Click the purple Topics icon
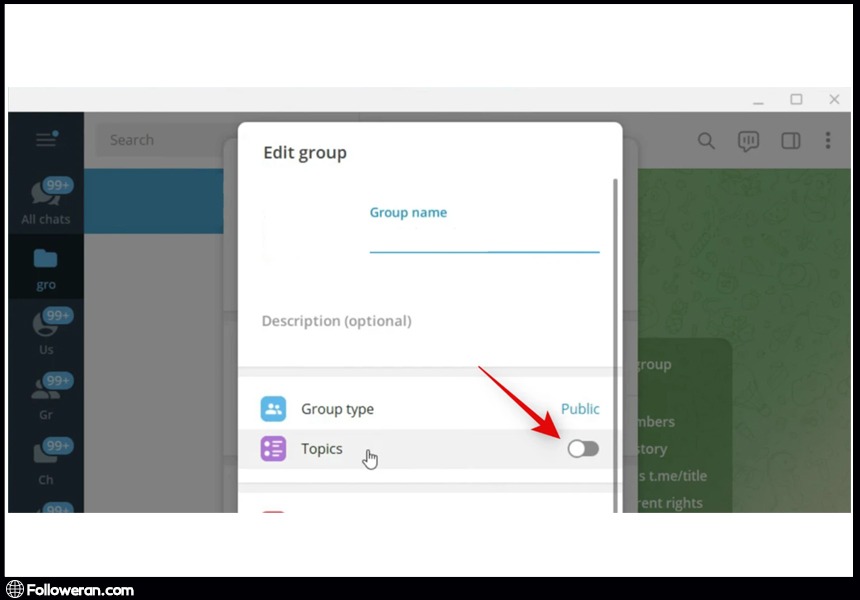This screenshot has width=860, height=600. (273, 449)
